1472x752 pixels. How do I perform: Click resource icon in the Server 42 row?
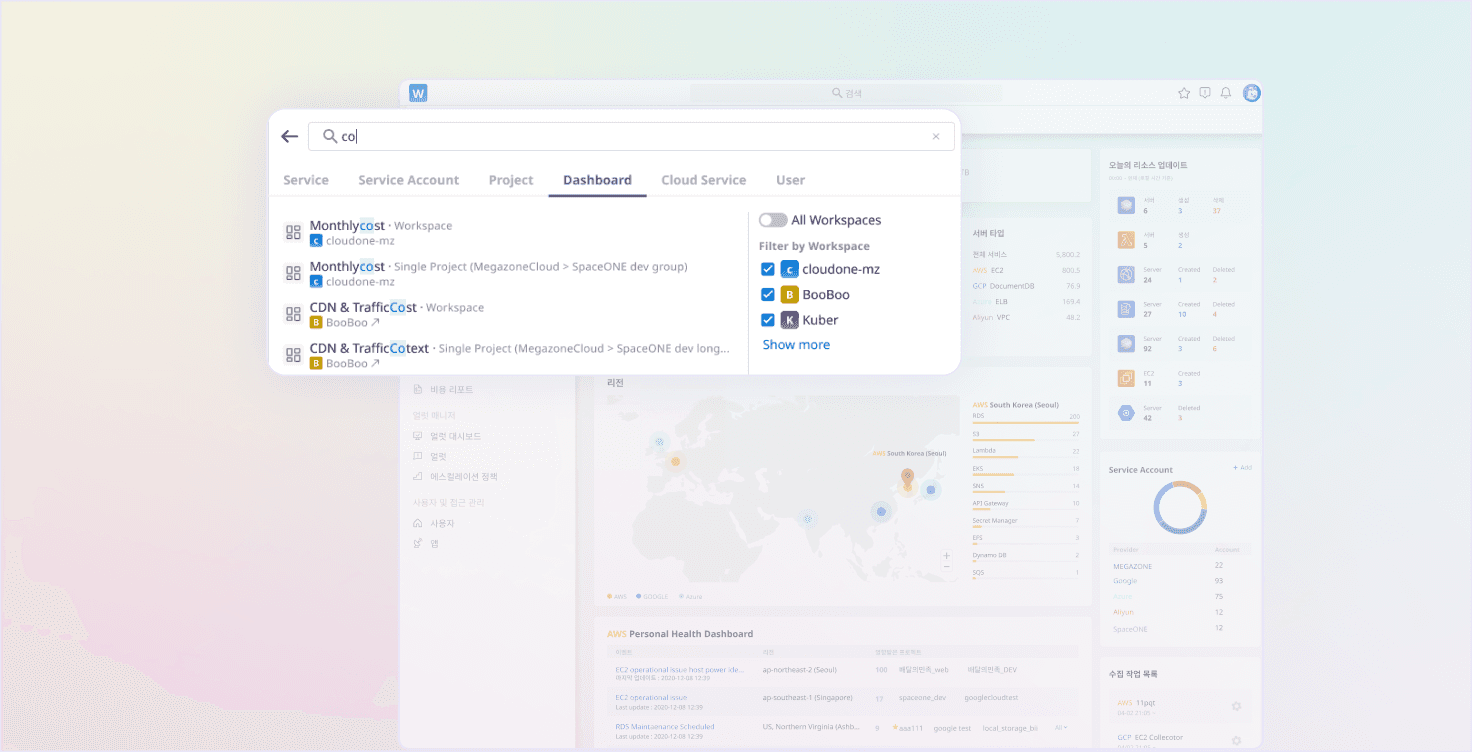click(x=1126, y=412)
